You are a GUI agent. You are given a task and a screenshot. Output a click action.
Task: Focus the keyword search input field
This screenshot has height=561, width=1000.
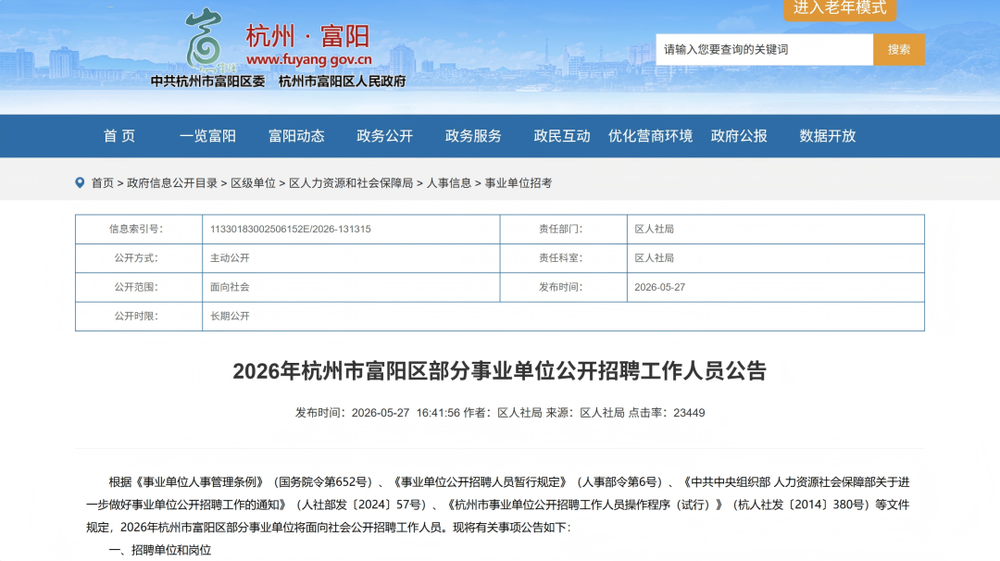coord(764,50)
